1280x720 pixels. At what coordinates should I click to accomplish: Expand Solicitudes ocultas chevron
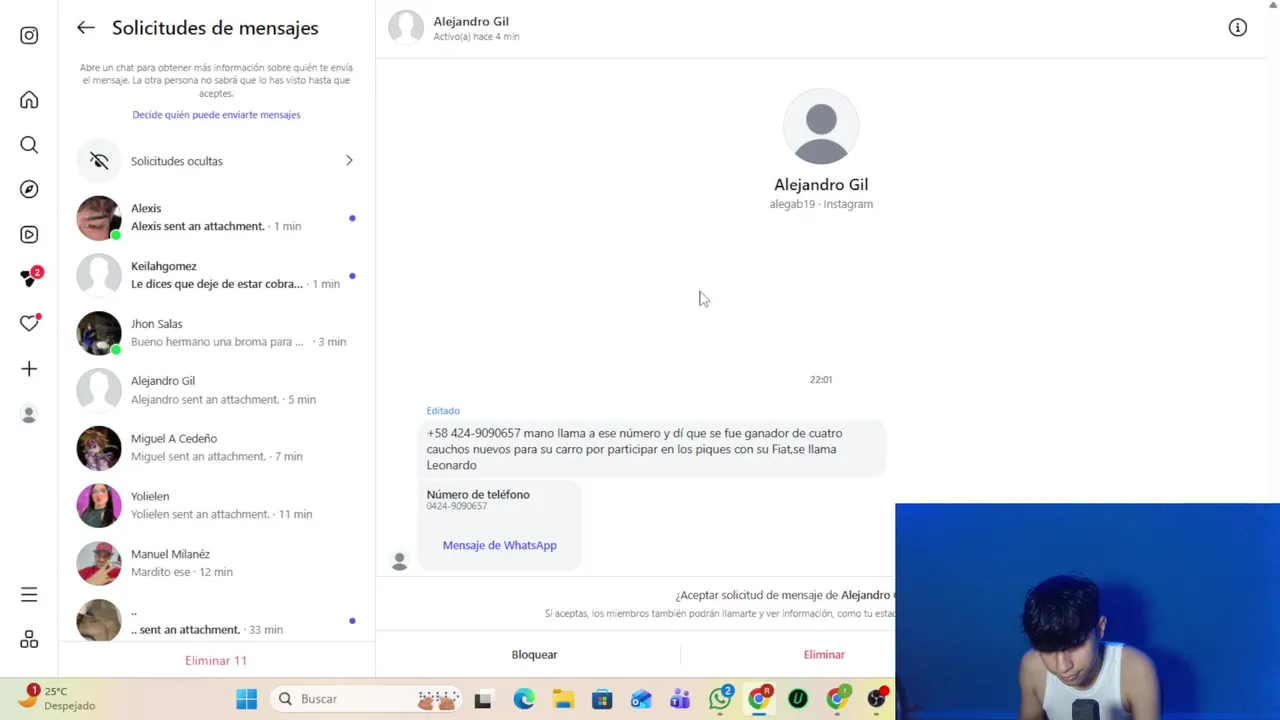[349, 161]
